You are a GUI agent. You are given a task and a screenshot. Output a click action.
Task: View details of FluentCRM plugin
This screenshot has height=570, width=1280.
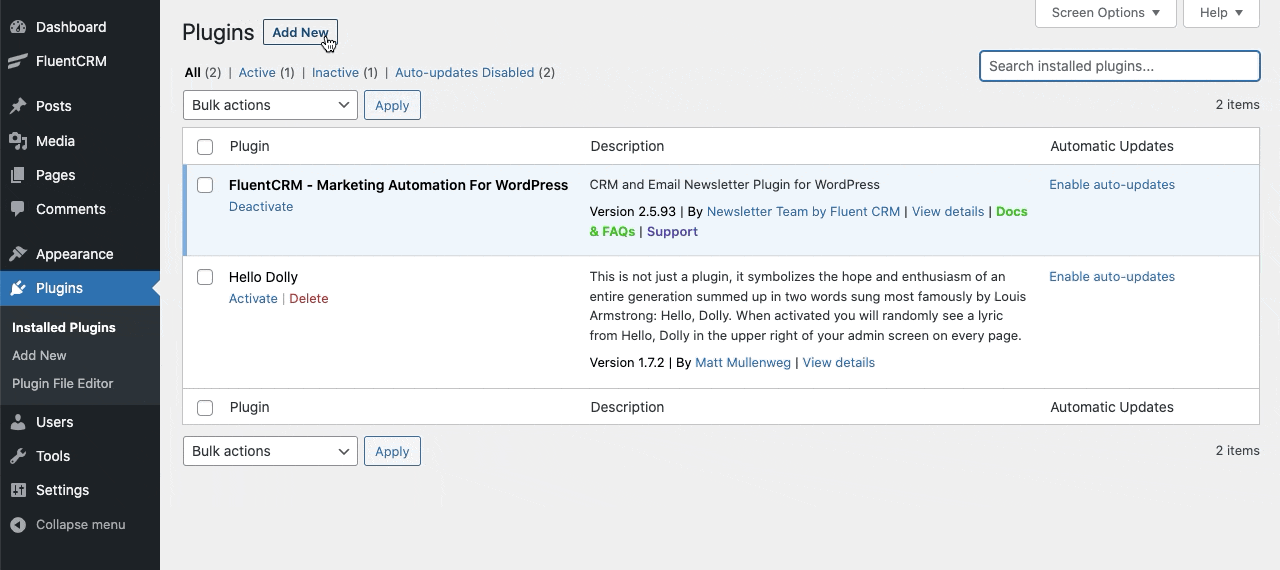click(948, 211)
